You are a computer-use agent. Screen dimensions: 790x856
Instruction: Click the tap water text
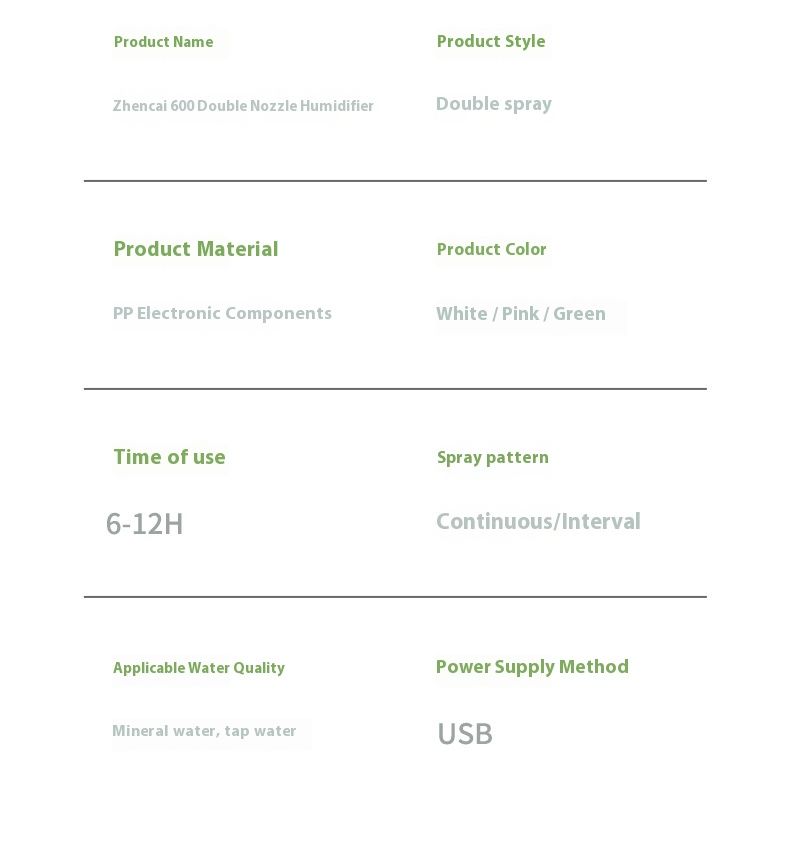(x=260, y=731)
